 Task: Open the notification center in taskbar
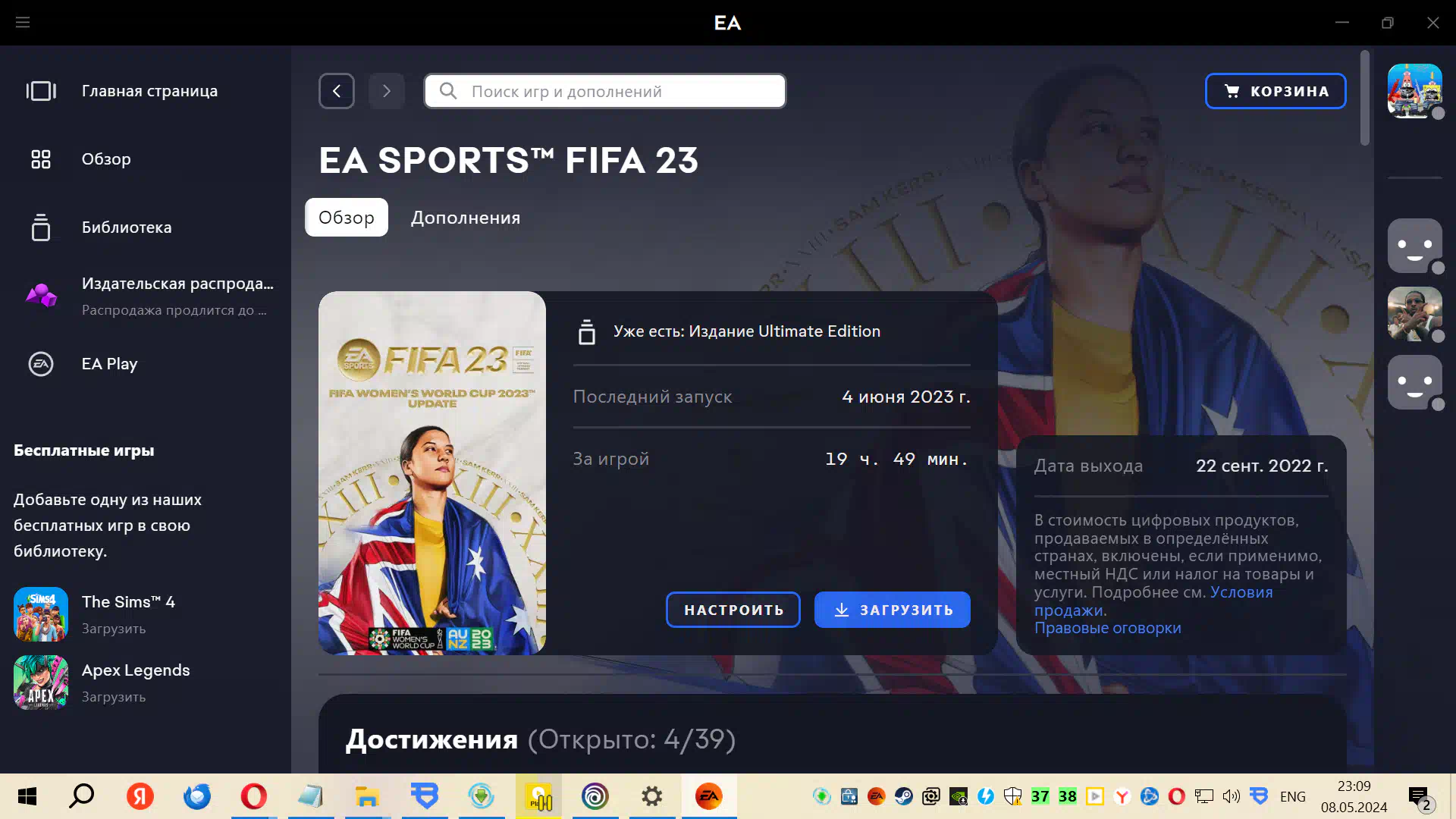(x=1420, y=797)
